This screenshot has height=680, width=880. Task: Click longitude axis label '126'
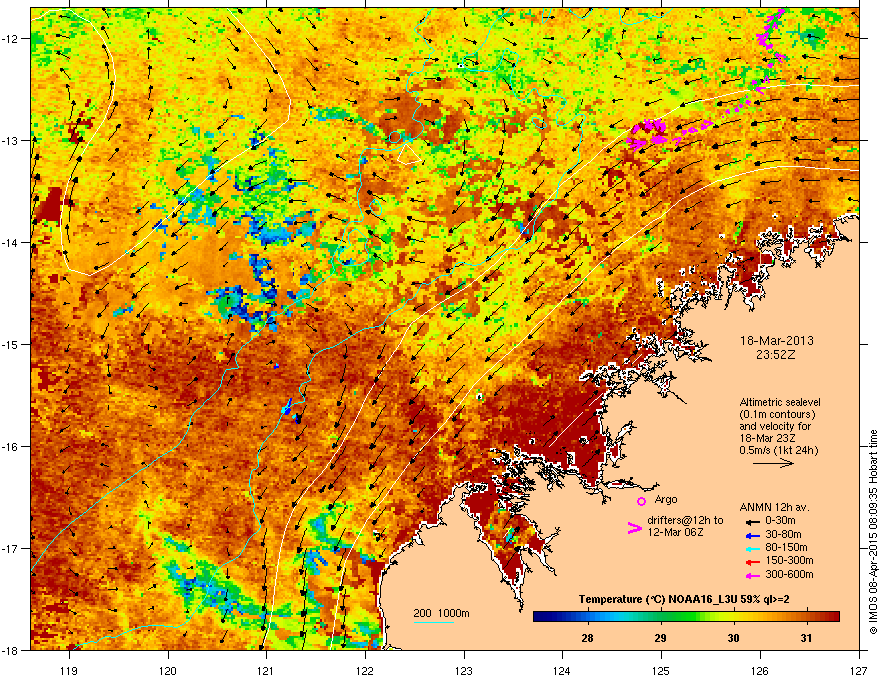760,670
